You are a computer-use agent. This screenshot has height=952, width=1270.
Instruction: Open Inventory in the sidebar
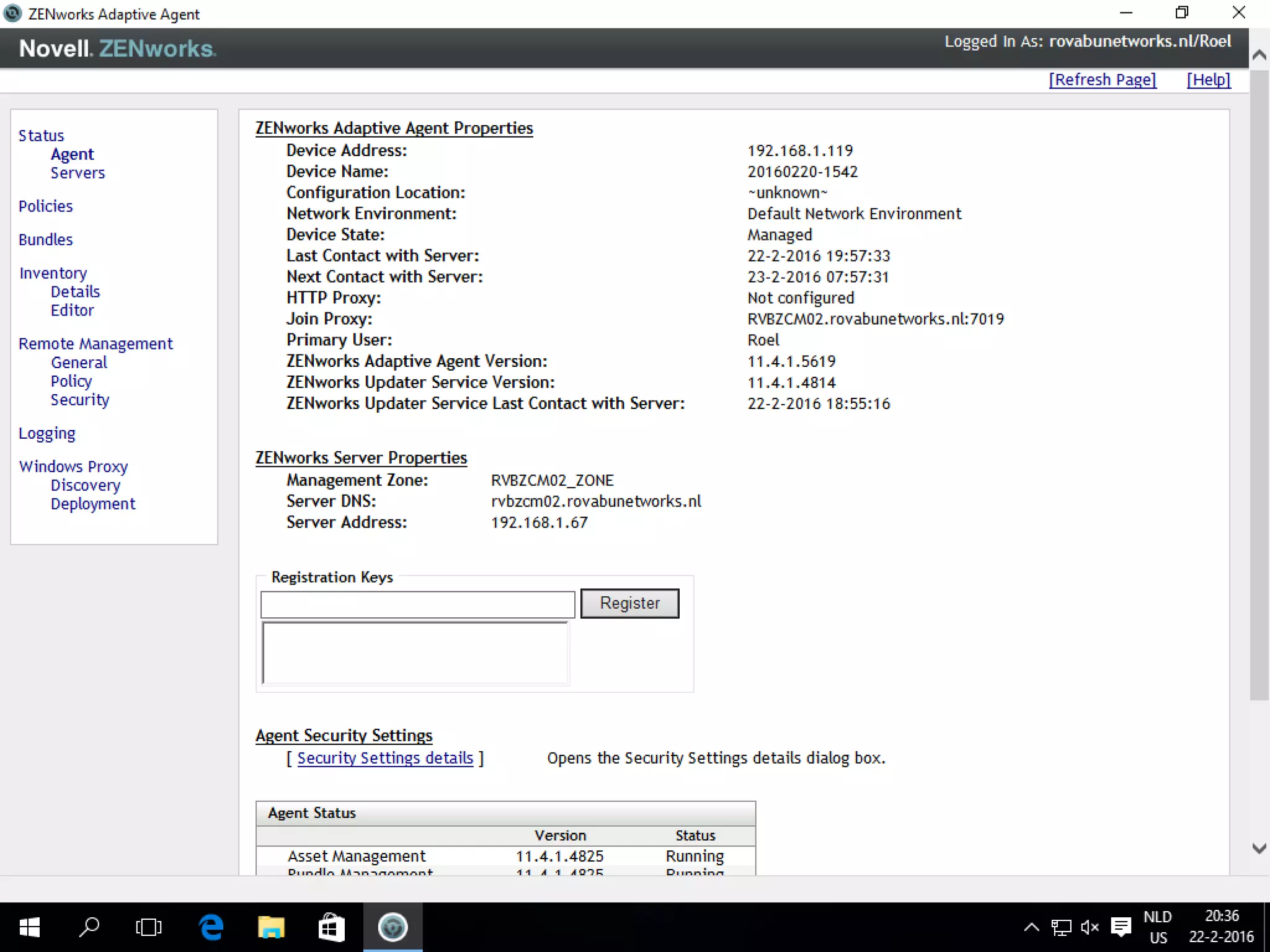pos(53,273)
